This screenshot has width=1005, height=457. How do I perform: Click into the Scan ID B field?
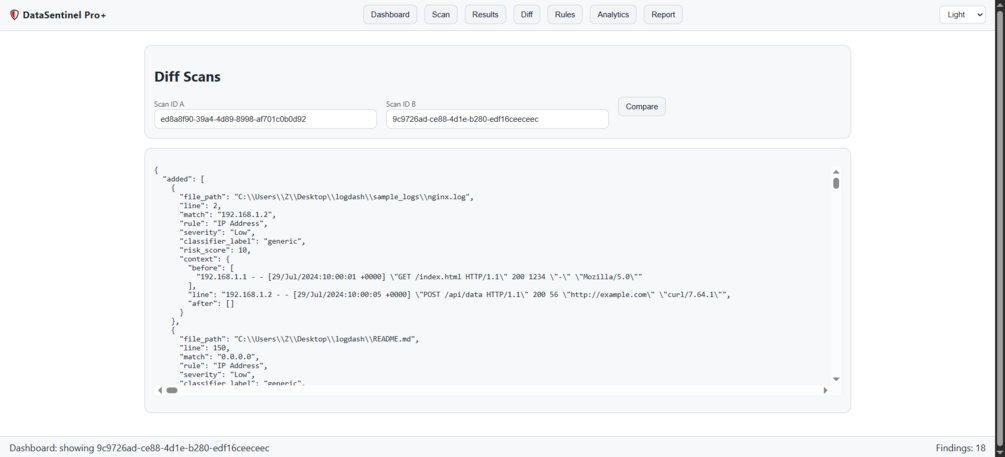pos(497,119)
